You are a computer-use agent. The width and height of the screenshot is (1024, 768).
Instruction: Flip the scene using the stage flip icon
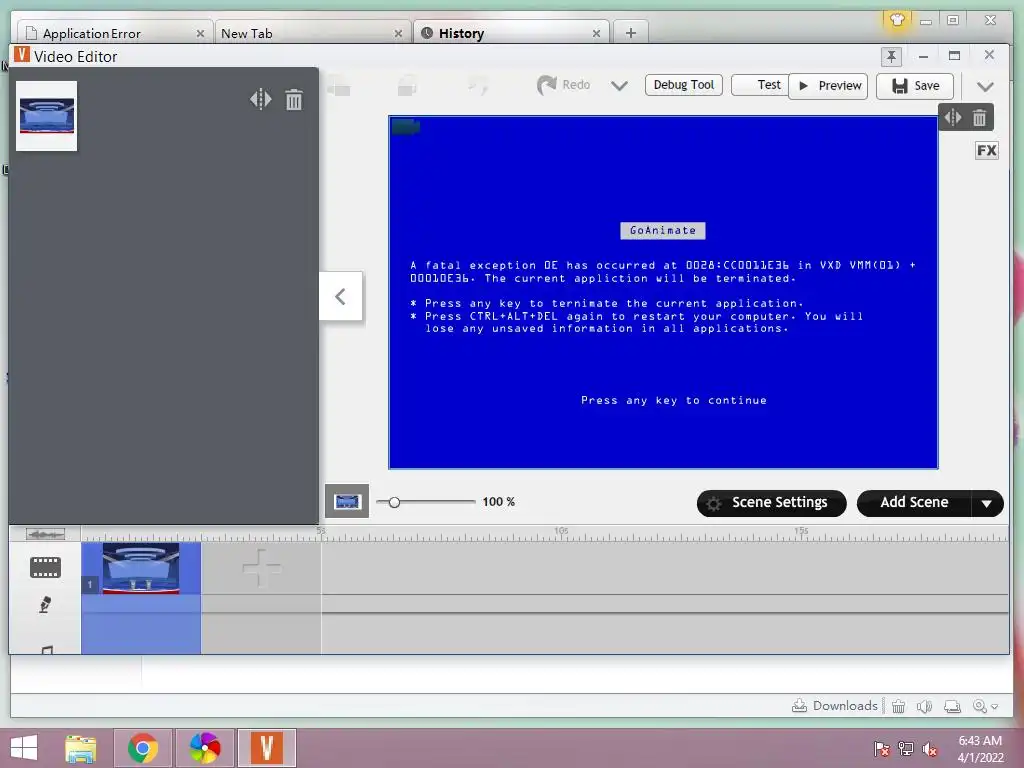(x=953, y=118)
